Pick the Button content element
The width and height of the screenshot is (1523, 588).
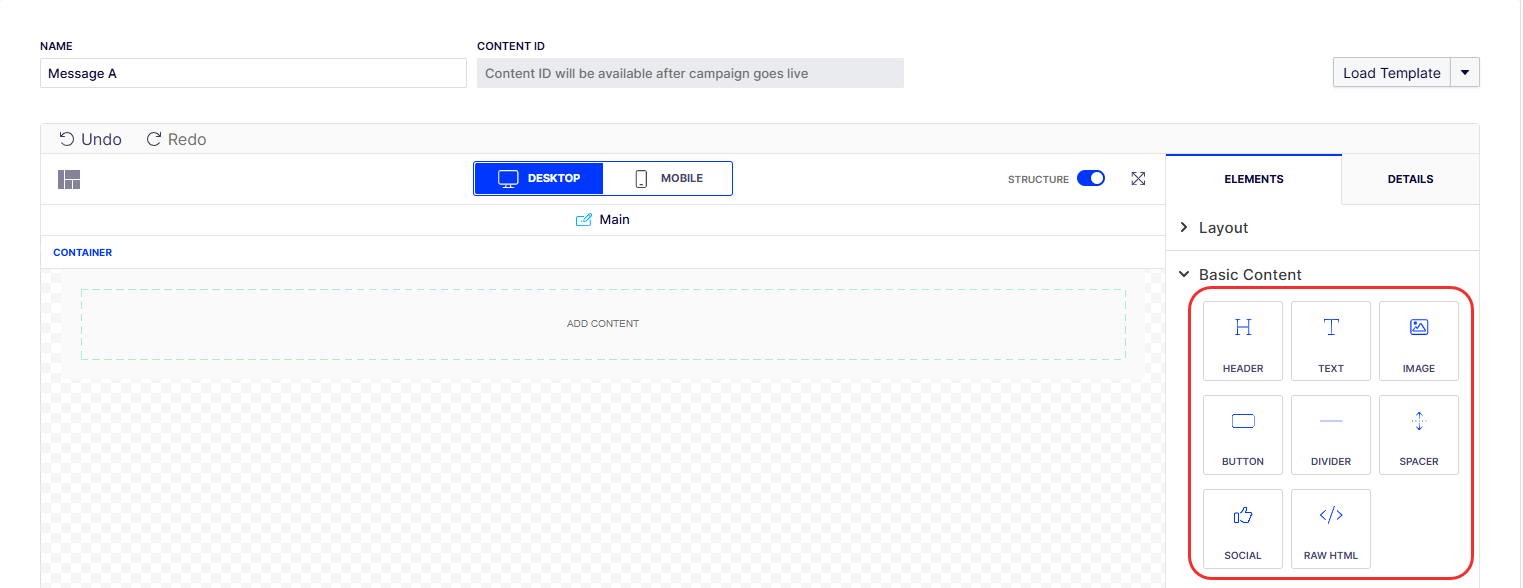coord(1243,435)
